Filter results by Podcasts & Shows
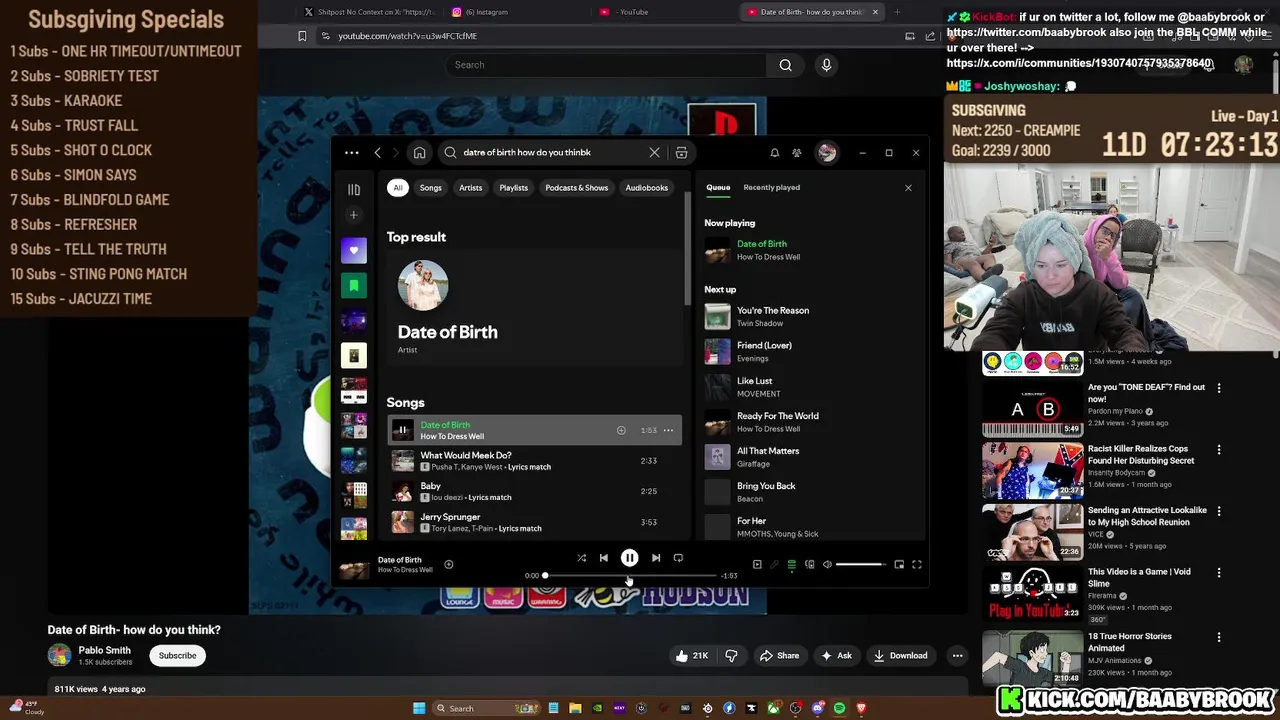This screenshot has width=1280, height=720. pos(577,188)
